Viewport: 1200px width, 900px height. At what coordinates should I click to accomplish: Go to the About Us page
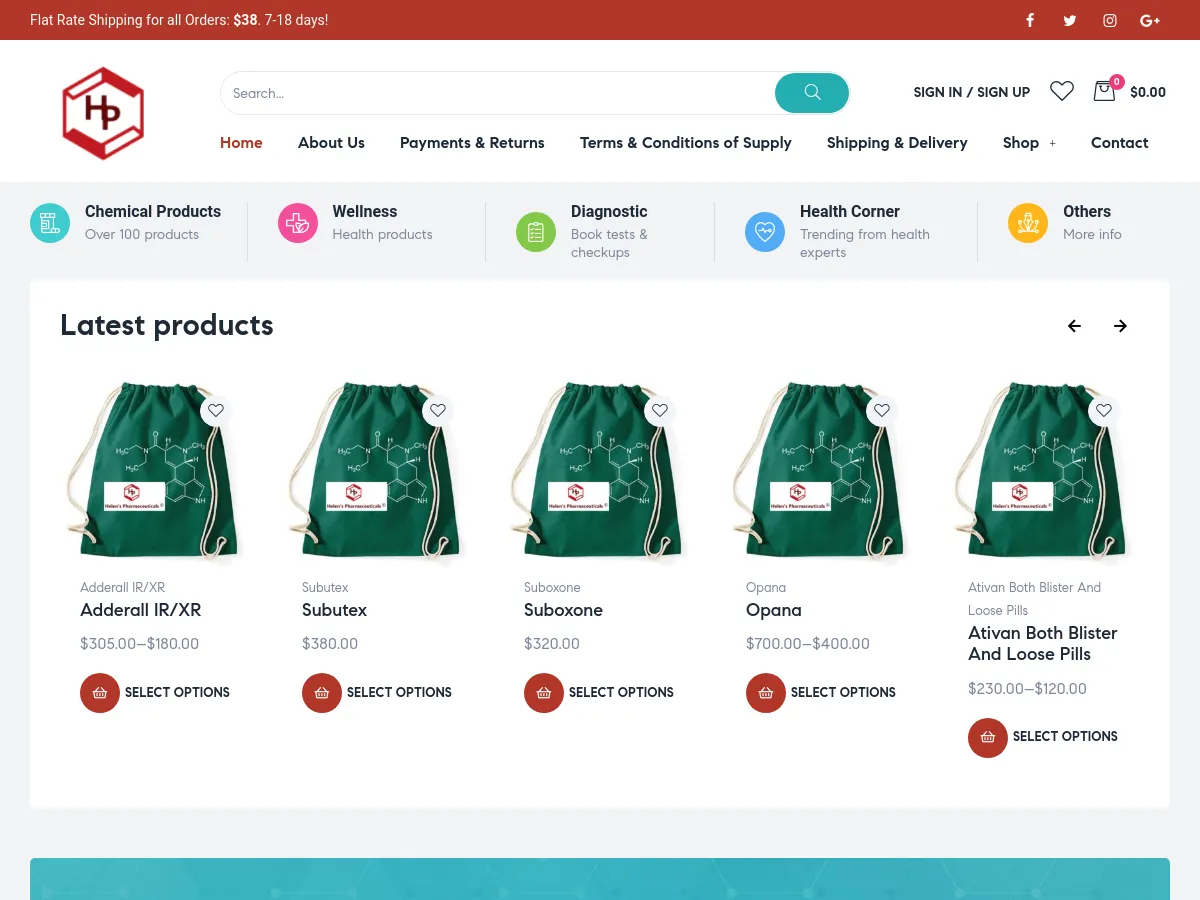click(x=331, y=143)
